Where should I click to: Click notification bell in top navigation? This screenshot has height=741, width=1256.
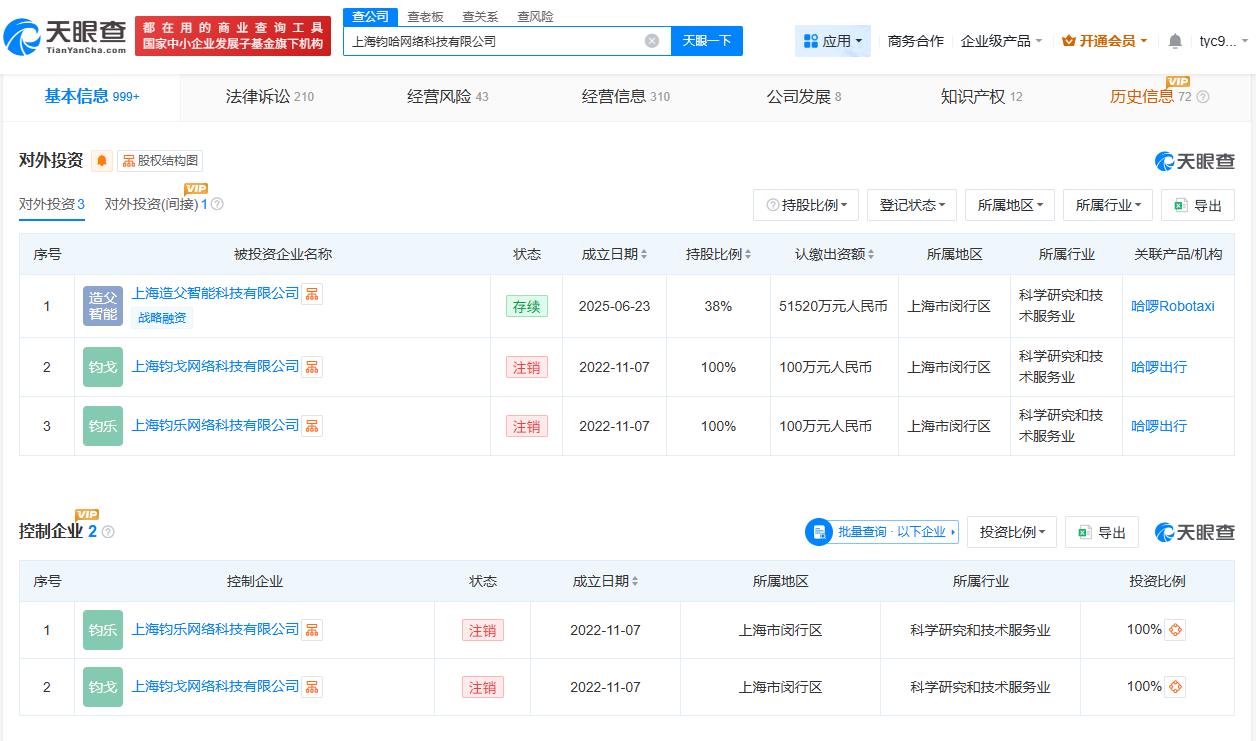point(1175,41)
